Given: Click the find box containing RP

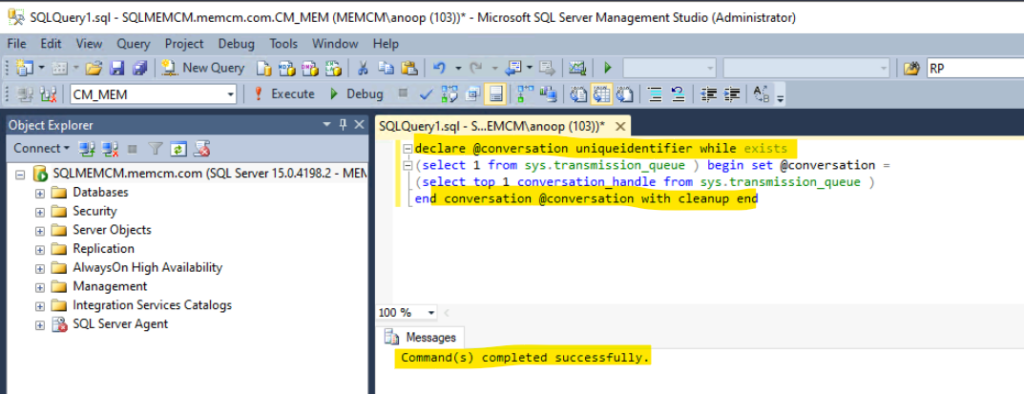Looking at the screenshot, I should click(x=975, y=68).
